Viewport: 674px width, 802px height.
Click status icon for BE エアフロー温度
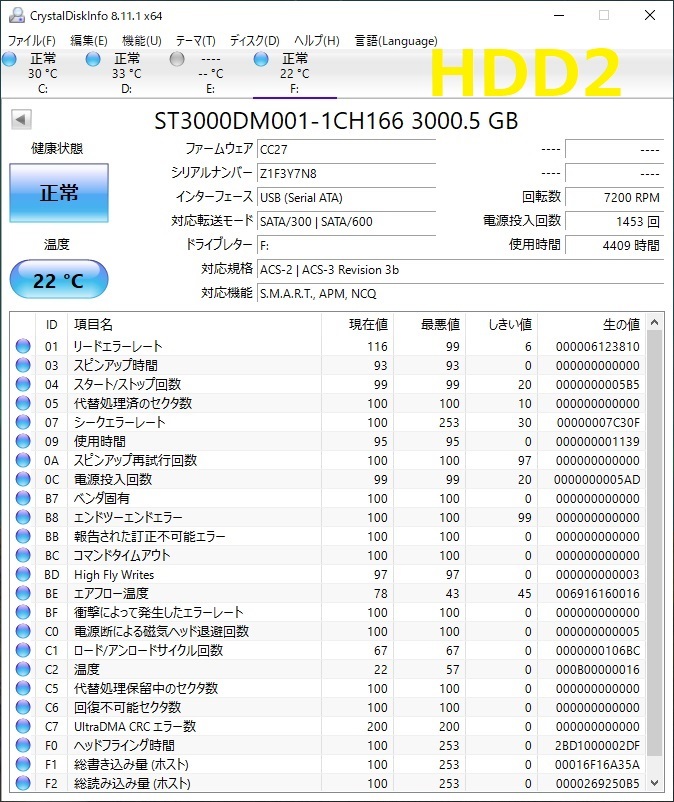[23, 593]
